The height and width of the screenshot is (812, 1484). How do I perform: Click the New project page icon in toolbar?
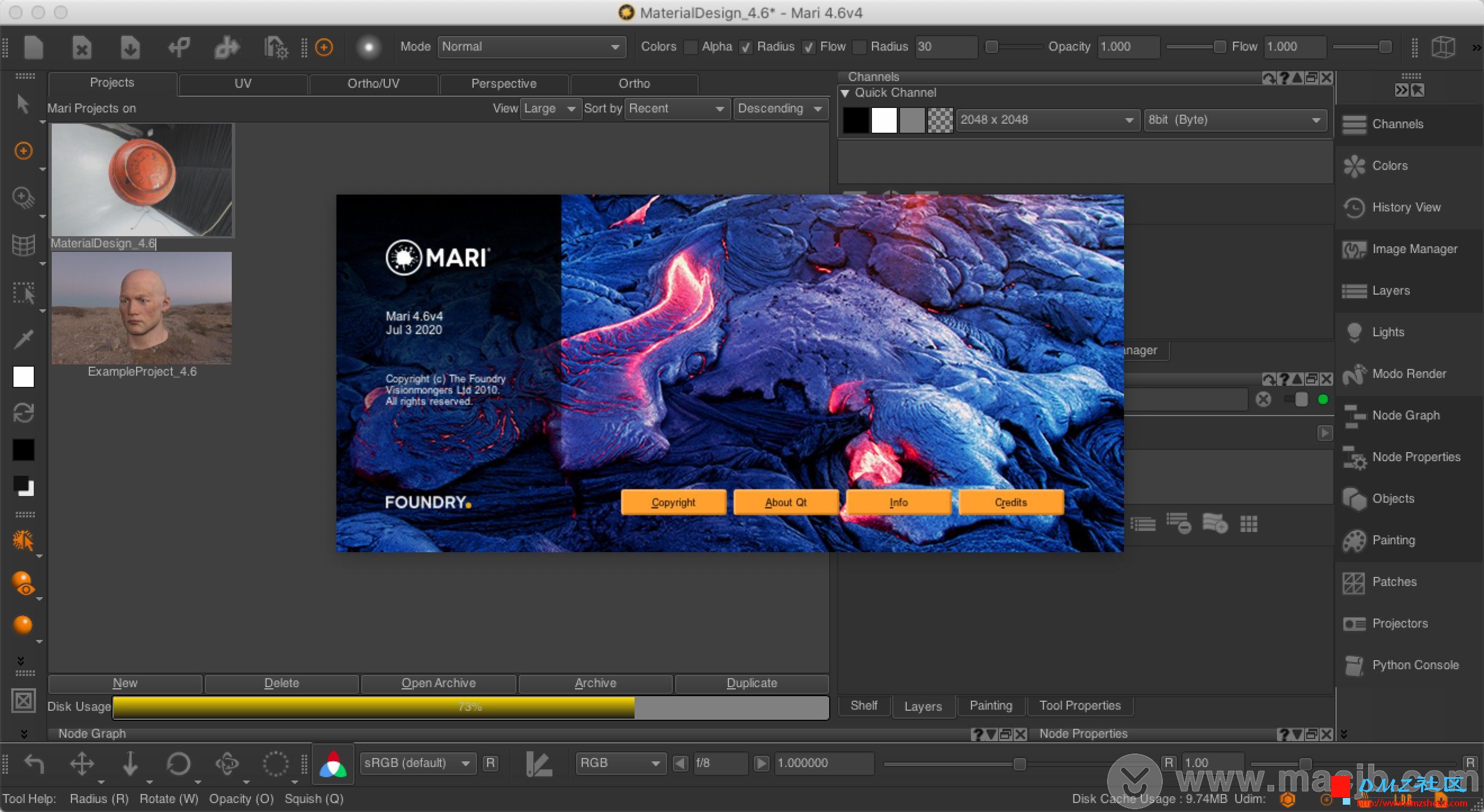point(33,47)
